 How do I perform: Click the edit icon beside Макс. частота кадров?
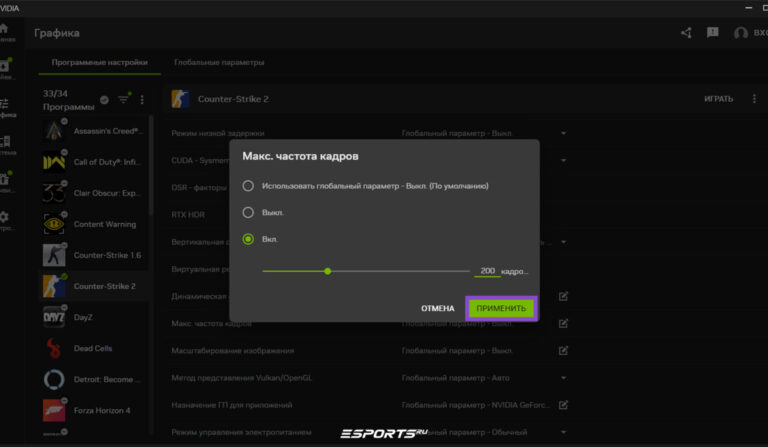click(563, 324)
